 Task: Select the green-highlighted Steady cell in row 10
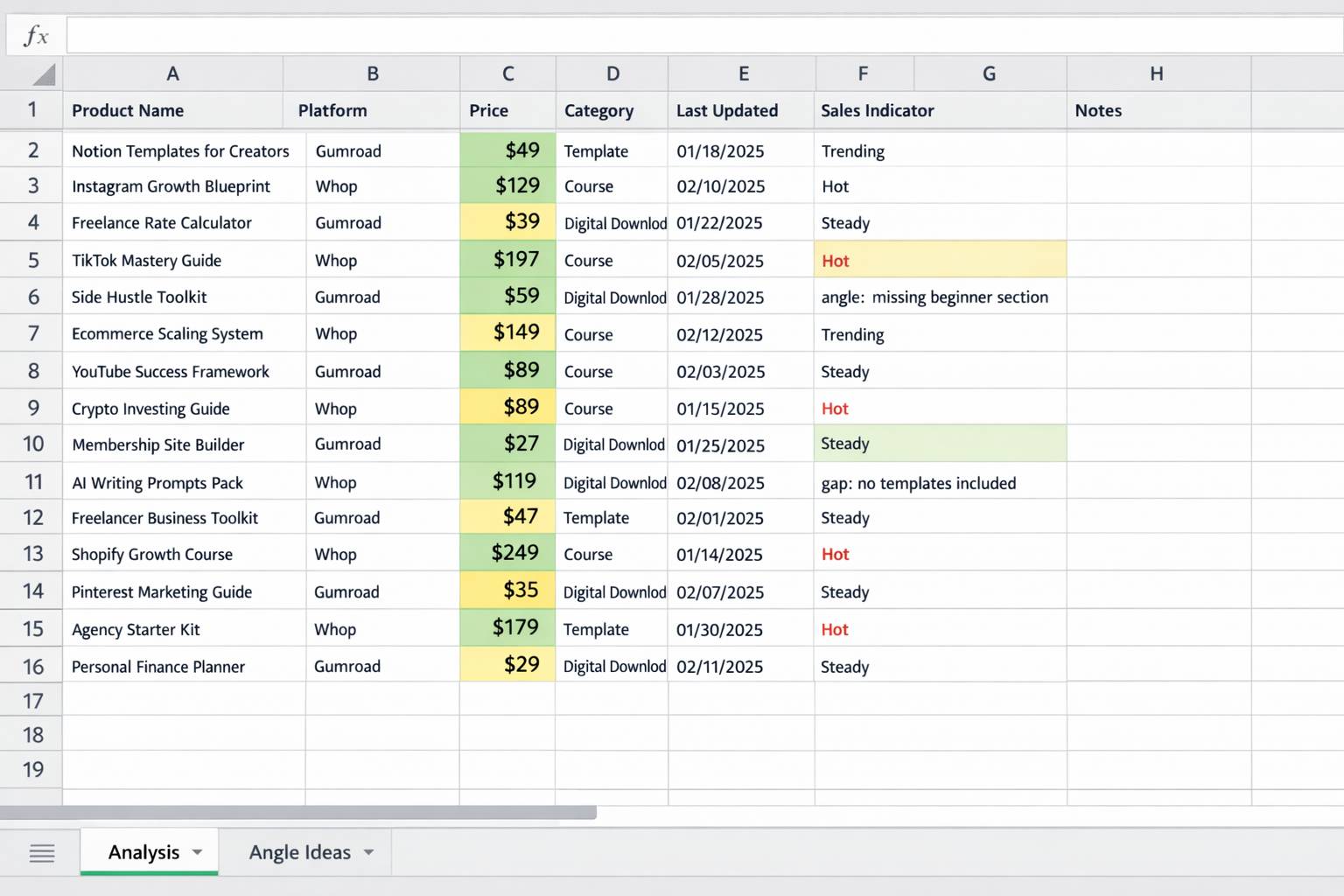click(940, 444)
